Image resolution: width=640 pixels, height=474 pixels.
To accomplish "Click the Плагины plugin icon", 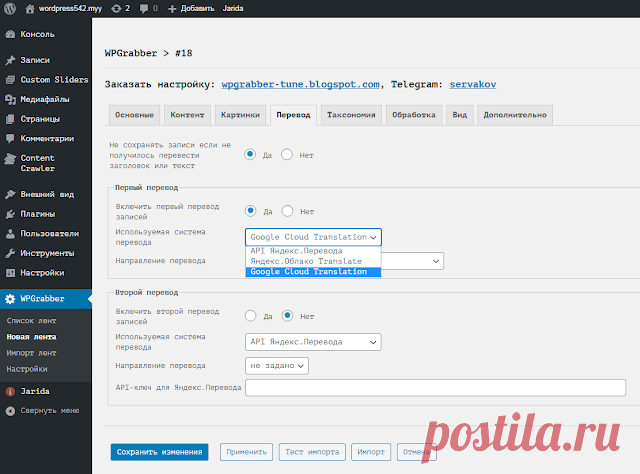I will coord(10,214).
